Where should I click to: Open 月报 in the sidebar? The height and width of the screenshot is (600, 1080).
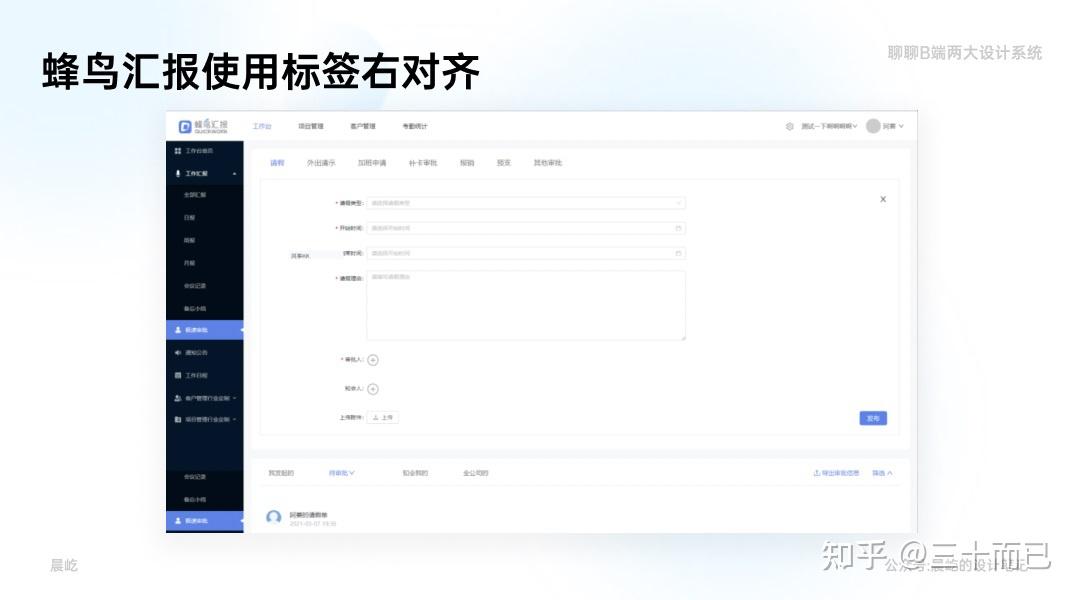[x=189, y=263]
